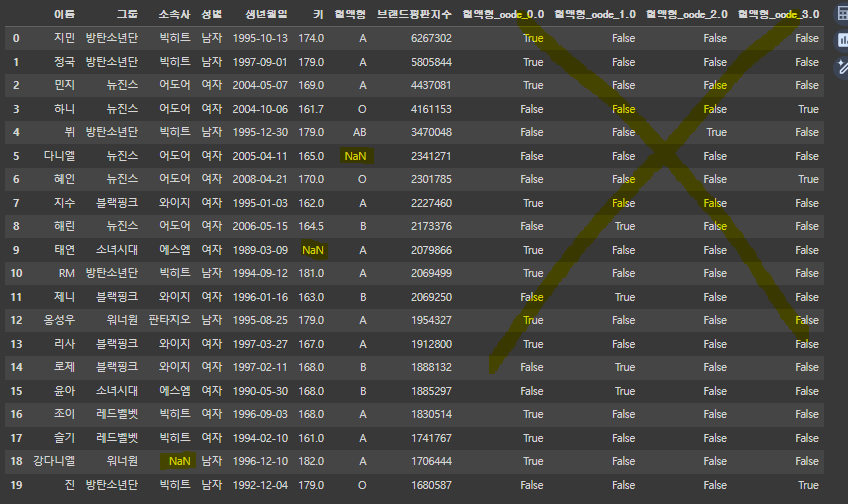The height and width of the screenshot is (504, 848).
Task: Click the 혈액형_code_0.0 column header
Action: pos(503,15)
